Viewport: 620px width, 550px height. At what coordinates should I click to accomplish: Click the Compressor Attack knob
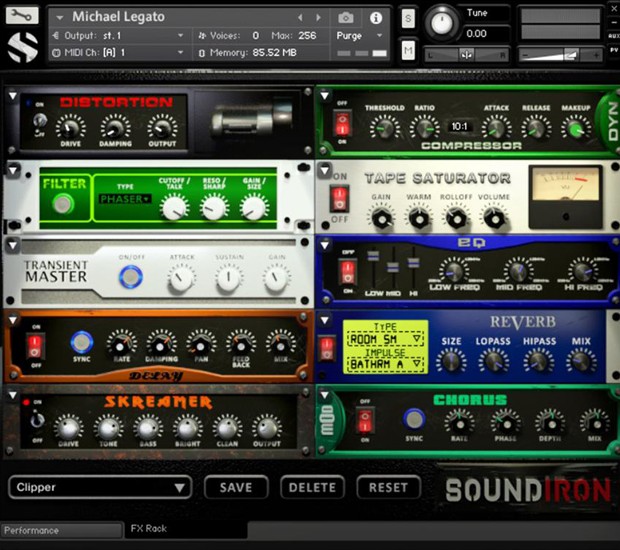496,129
